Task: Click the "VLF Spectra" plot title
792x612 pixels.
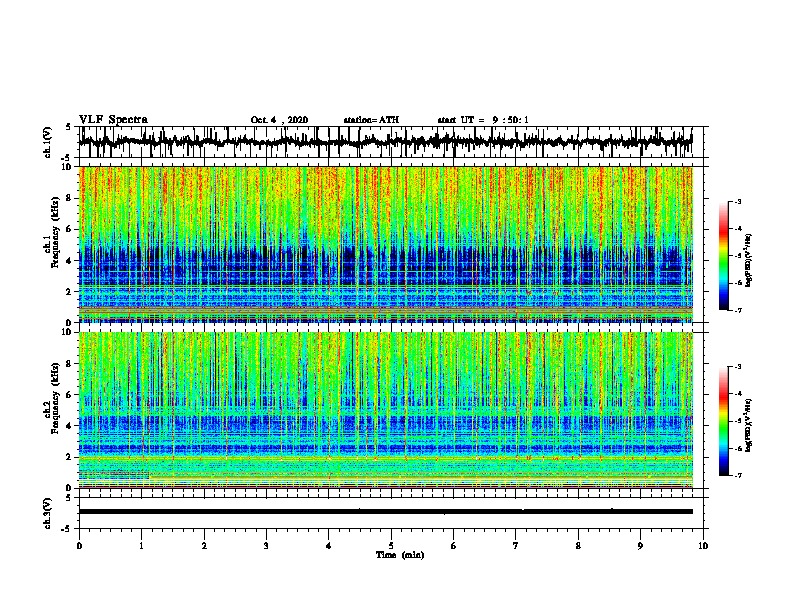Action: click(x=113, y=120)
